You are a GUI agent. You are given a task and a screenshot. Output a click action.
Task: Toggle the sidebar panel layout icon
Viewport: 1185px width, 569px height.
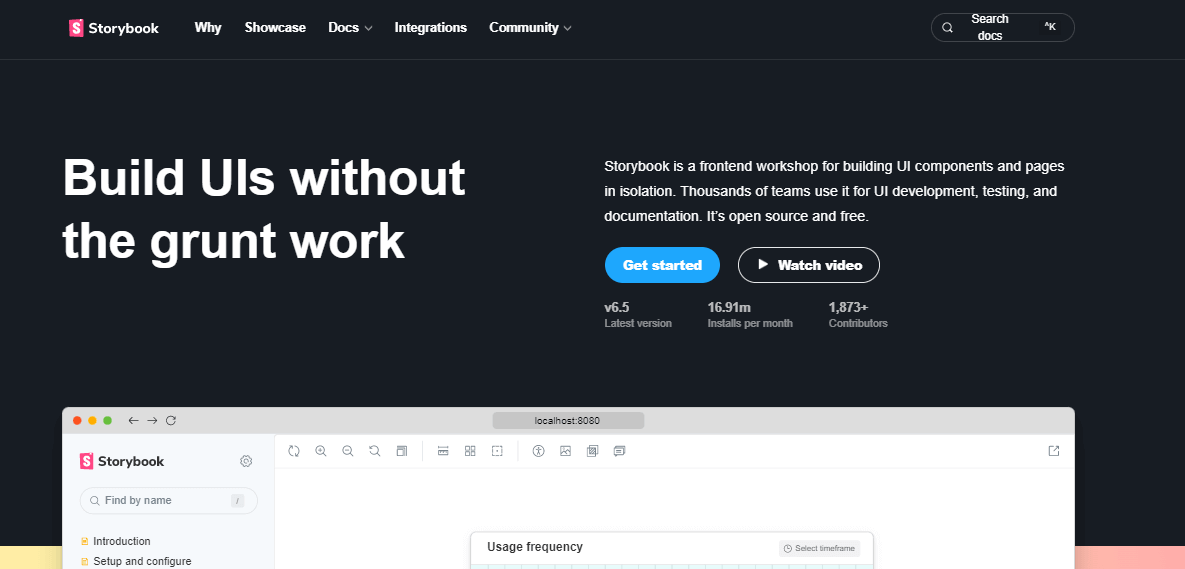tap(401, 451)
